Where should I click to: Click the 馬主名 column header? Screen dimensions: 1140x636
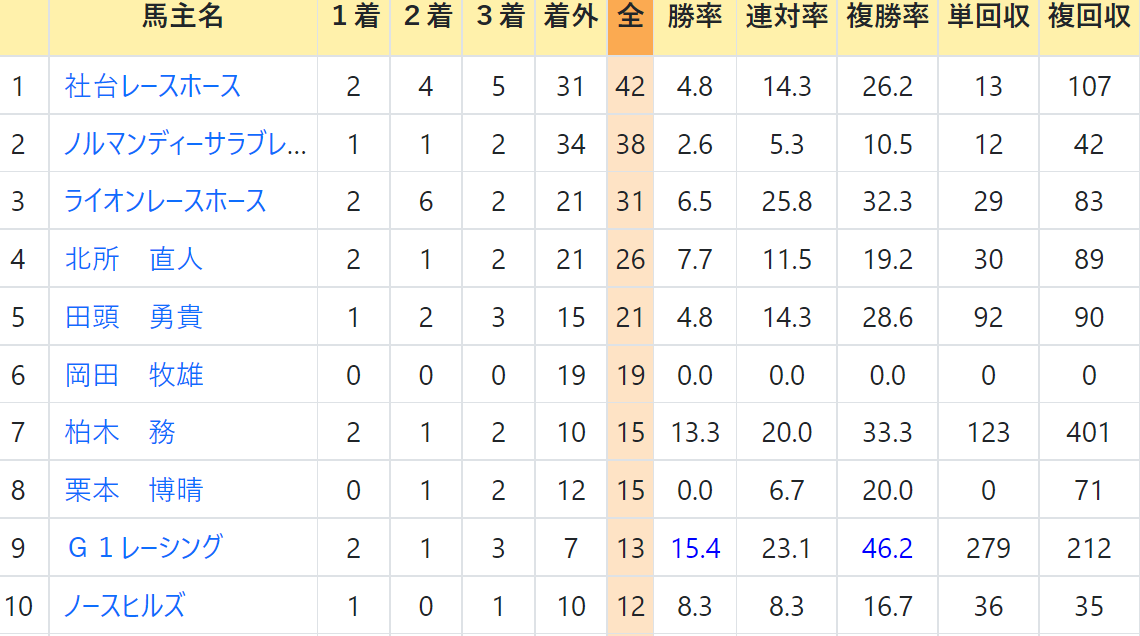pyautogui.click(x=182, y=16)
